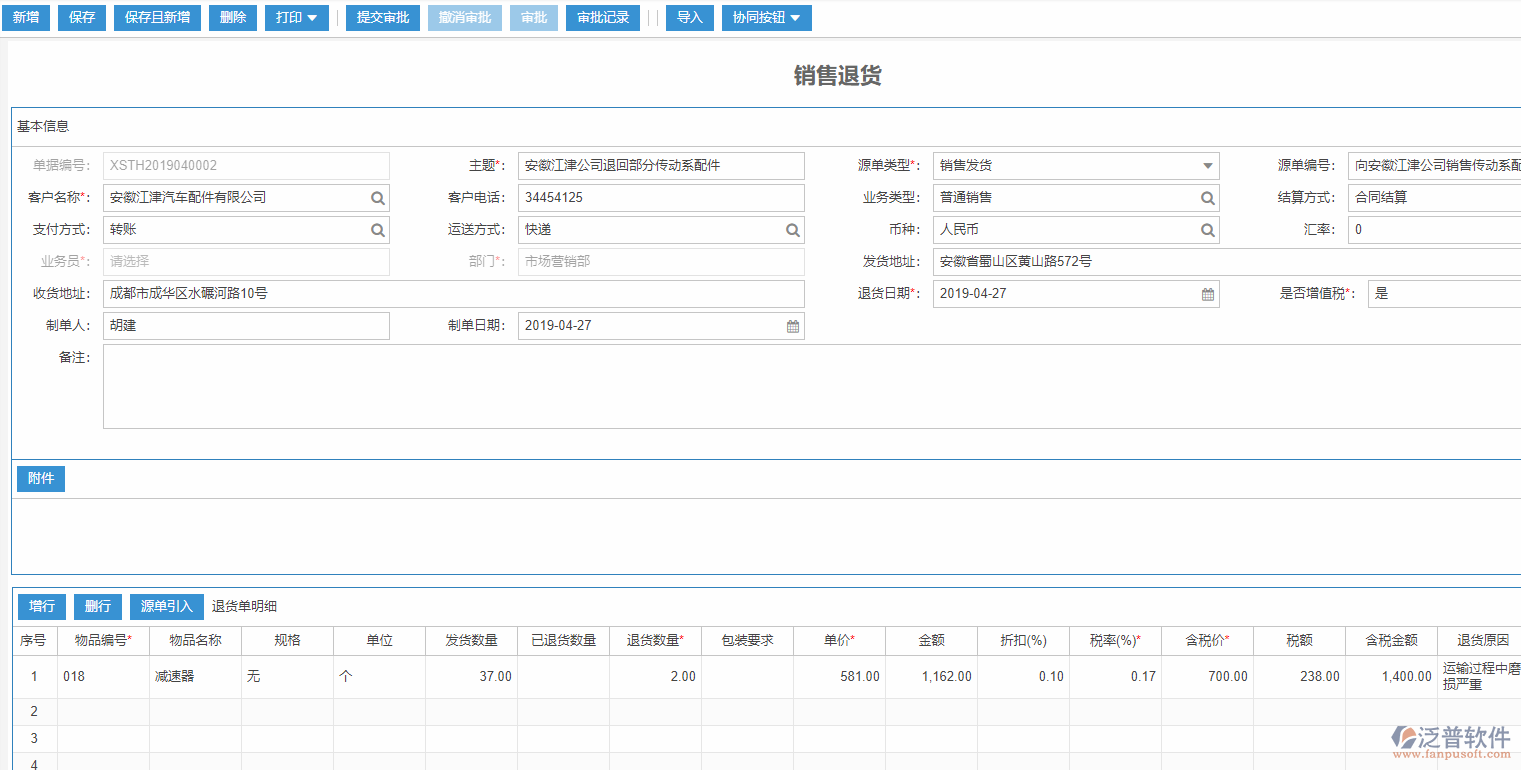
Task: Open the 审批记录 button
Action: coord(603,18)
